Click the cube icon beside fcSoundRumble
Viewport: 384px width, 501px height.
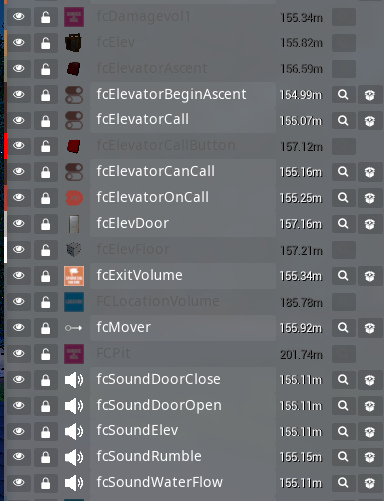369,457
